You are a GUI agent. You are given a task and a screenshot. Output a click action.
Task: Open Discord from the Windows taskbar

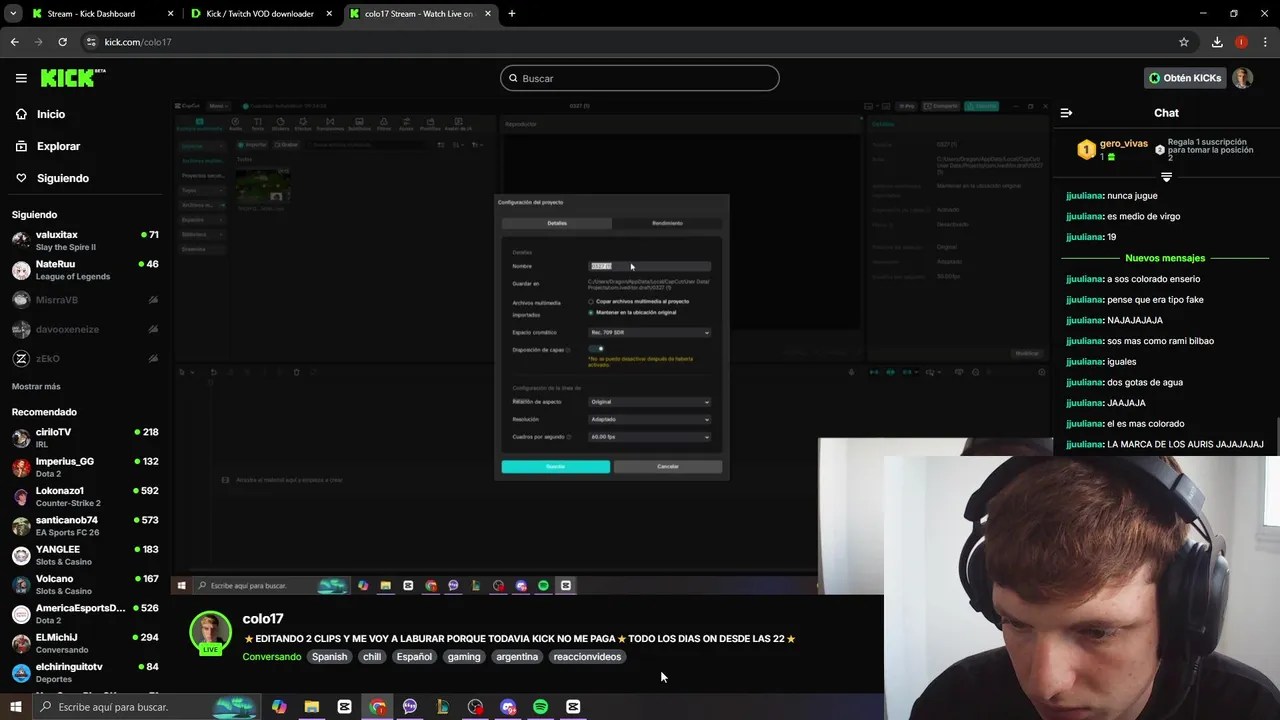508,707
